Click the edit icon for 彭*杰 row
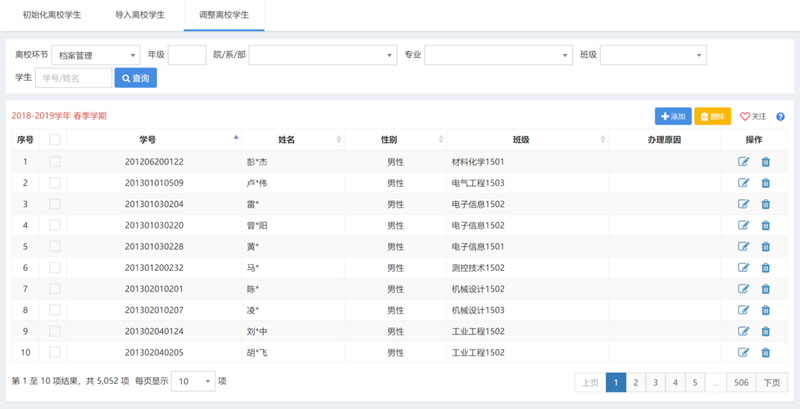Viewport: 800px width, 409px height. click(743, 162)
